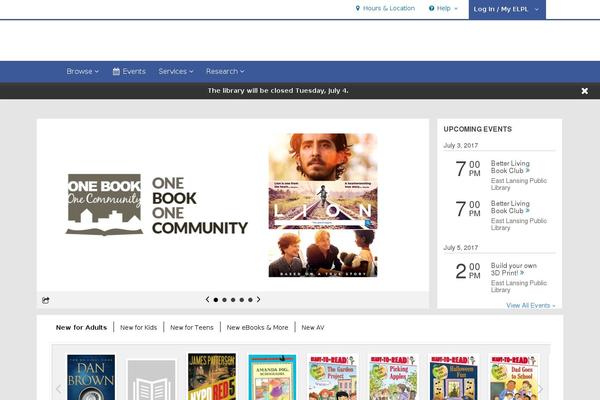Viewport: 600px width, 400px height.
Task: Click the calendar icon beside Events
Action: (116, 72)
